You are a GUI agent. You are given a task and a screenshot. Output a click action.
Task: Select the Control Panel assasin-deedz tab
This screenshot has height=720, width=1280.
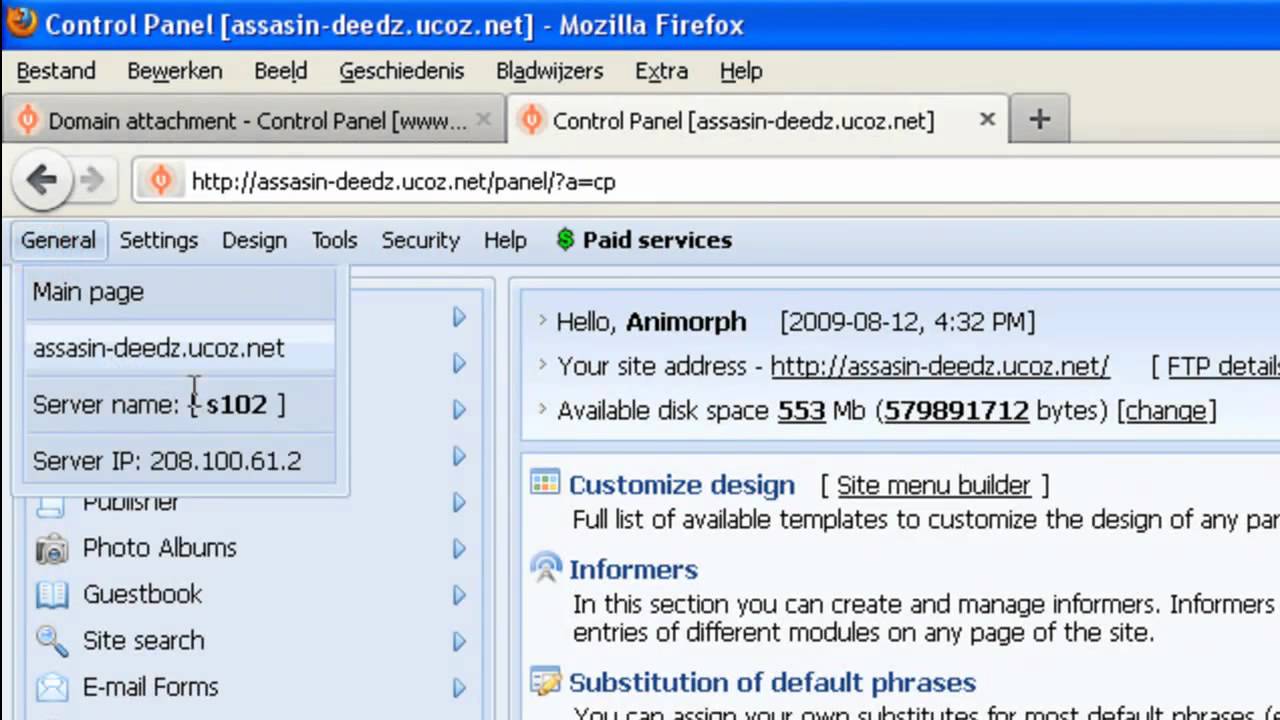(x=757, y=120)
